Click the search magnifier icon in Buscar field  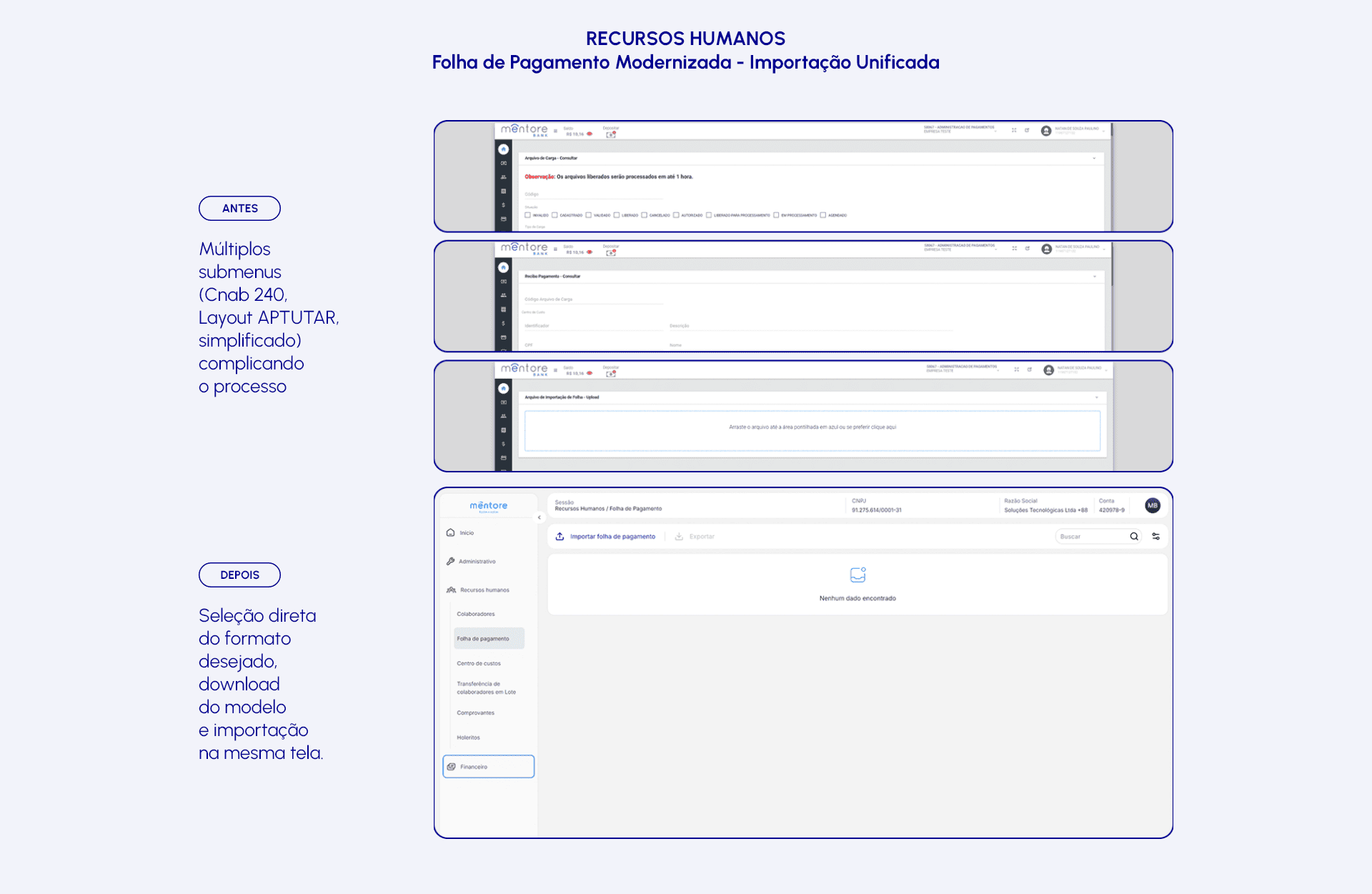pyautogui.click(x=1134, y=536)
